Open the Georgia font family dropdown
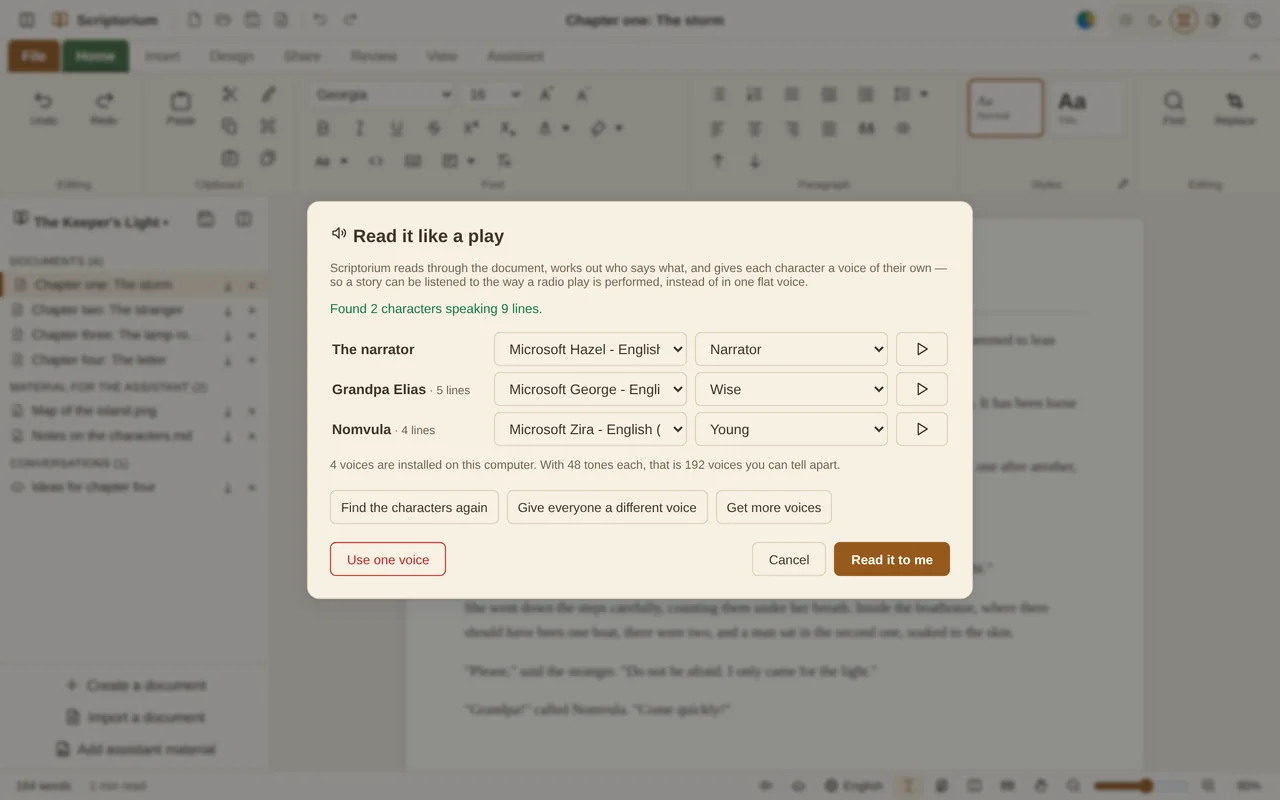The image size is (1280, 800). click(x=384, y=94)
